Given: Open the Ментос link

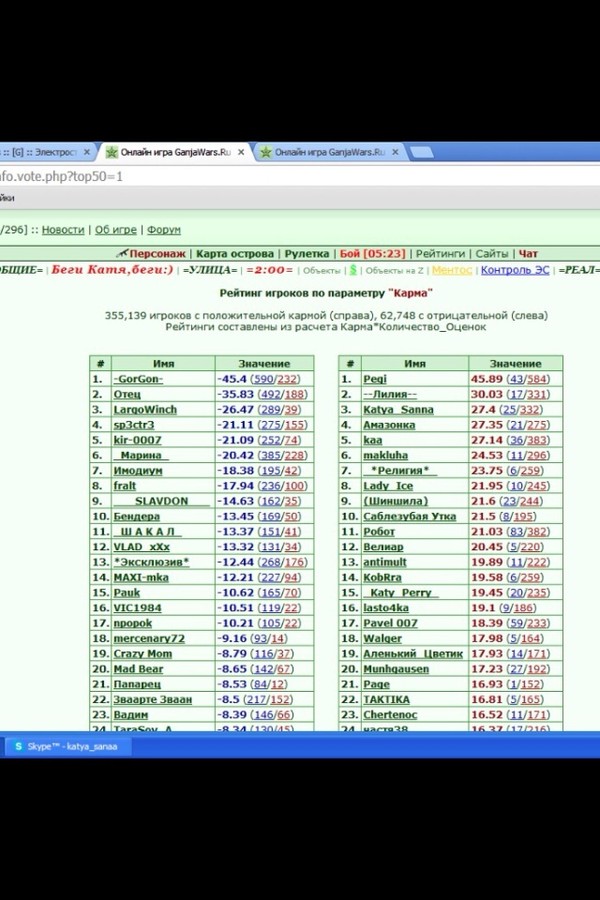Looking at the screenshot, I should pos(452,270).
